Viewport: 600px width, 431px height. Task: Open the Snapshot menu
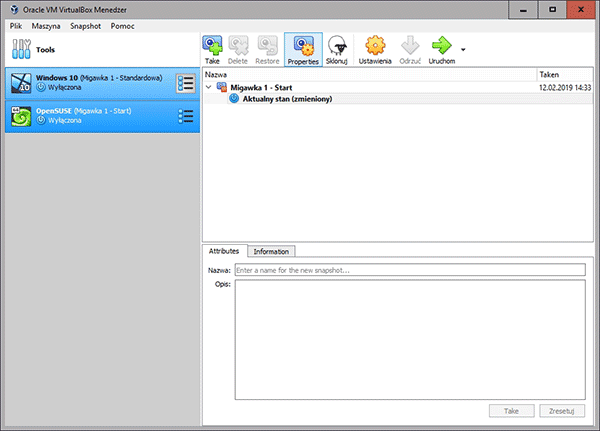(85, 26)
